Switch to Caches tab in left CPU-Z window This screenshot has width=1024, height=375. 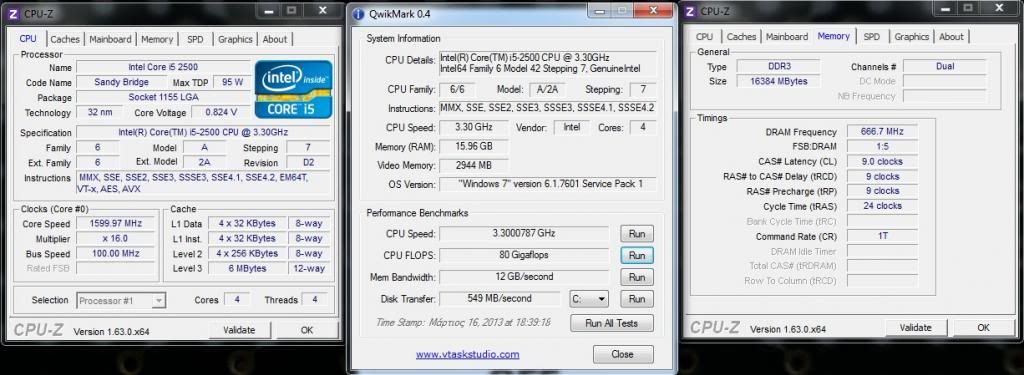pos(65,39)
